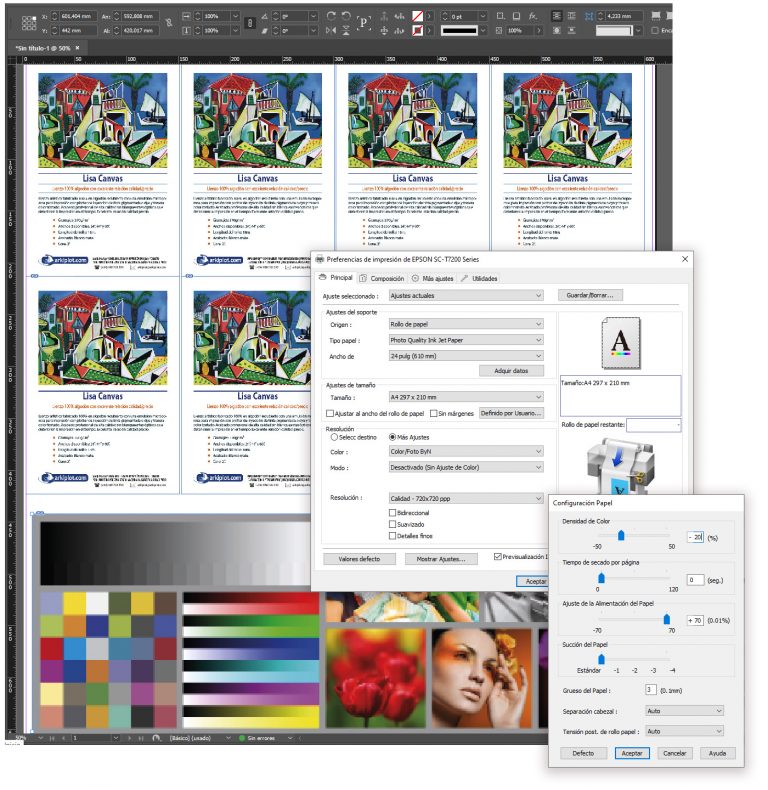Go to next page arrow in status bar
Screen dimensions: 768x790
tap(130, 738)
